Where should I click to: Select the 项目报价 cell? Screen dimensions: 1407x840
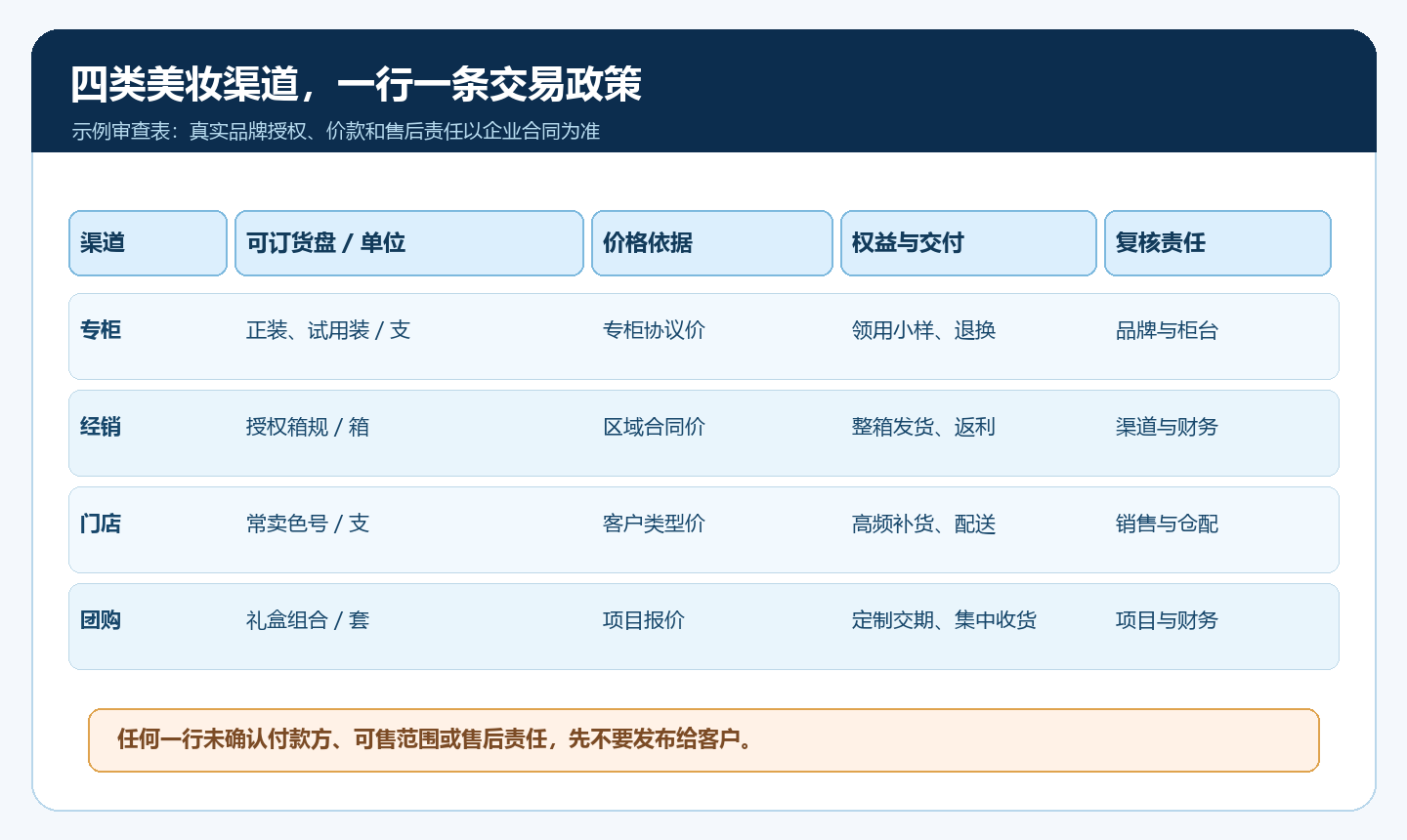point(644,620)
